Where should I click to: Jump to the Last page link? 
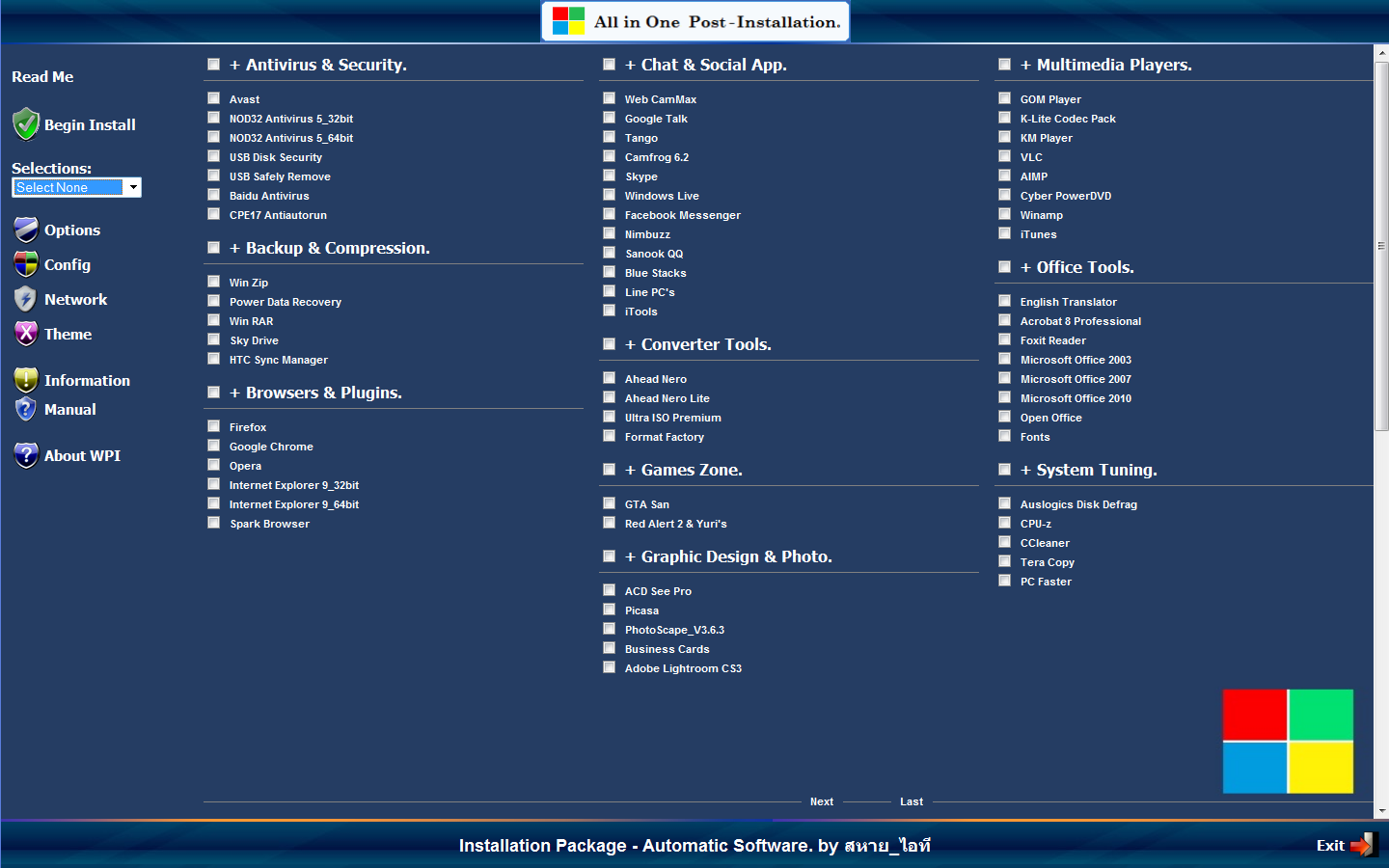click(912, 801)
